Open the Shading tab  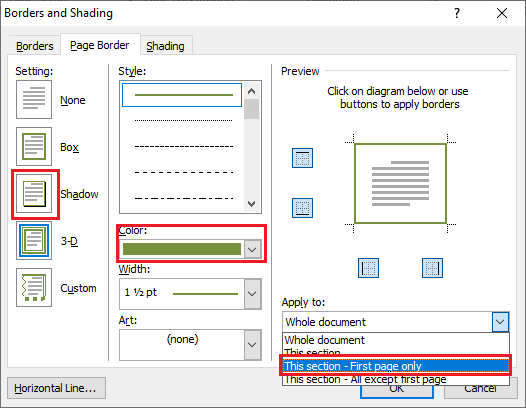(165, 46)
